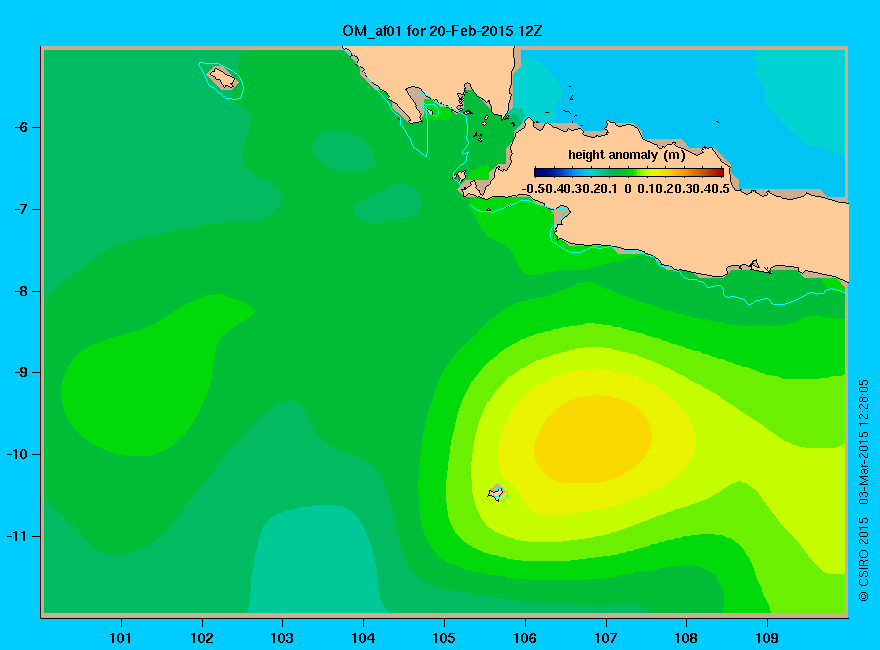880x650 pixels.
Task: Click the CSIRO 2015 copyright timestamp text
Action: (864, 491)
